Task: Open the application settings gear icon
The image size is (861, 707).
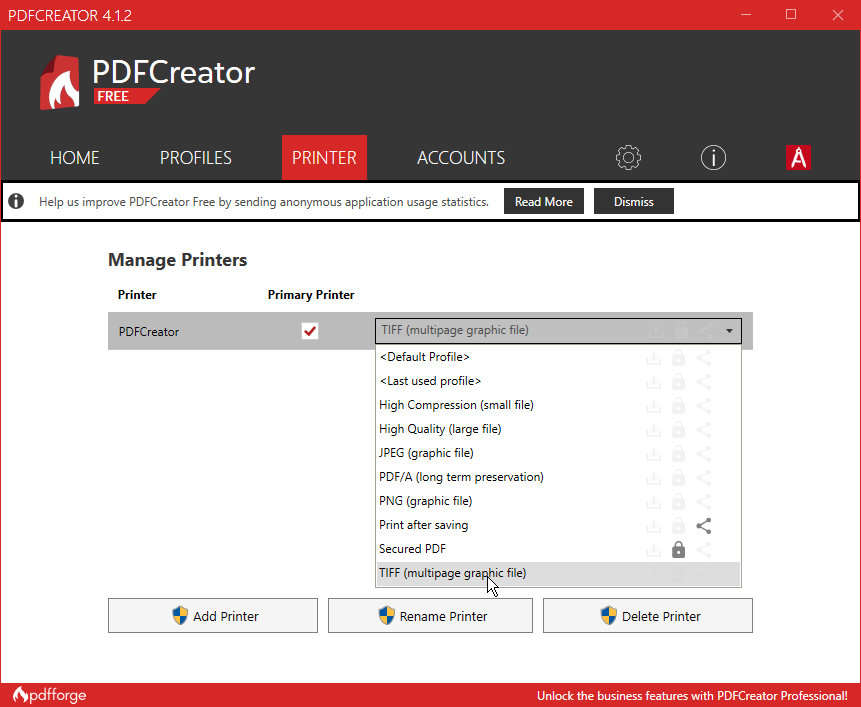Action: pyautogui.click(x=628, y=157)
